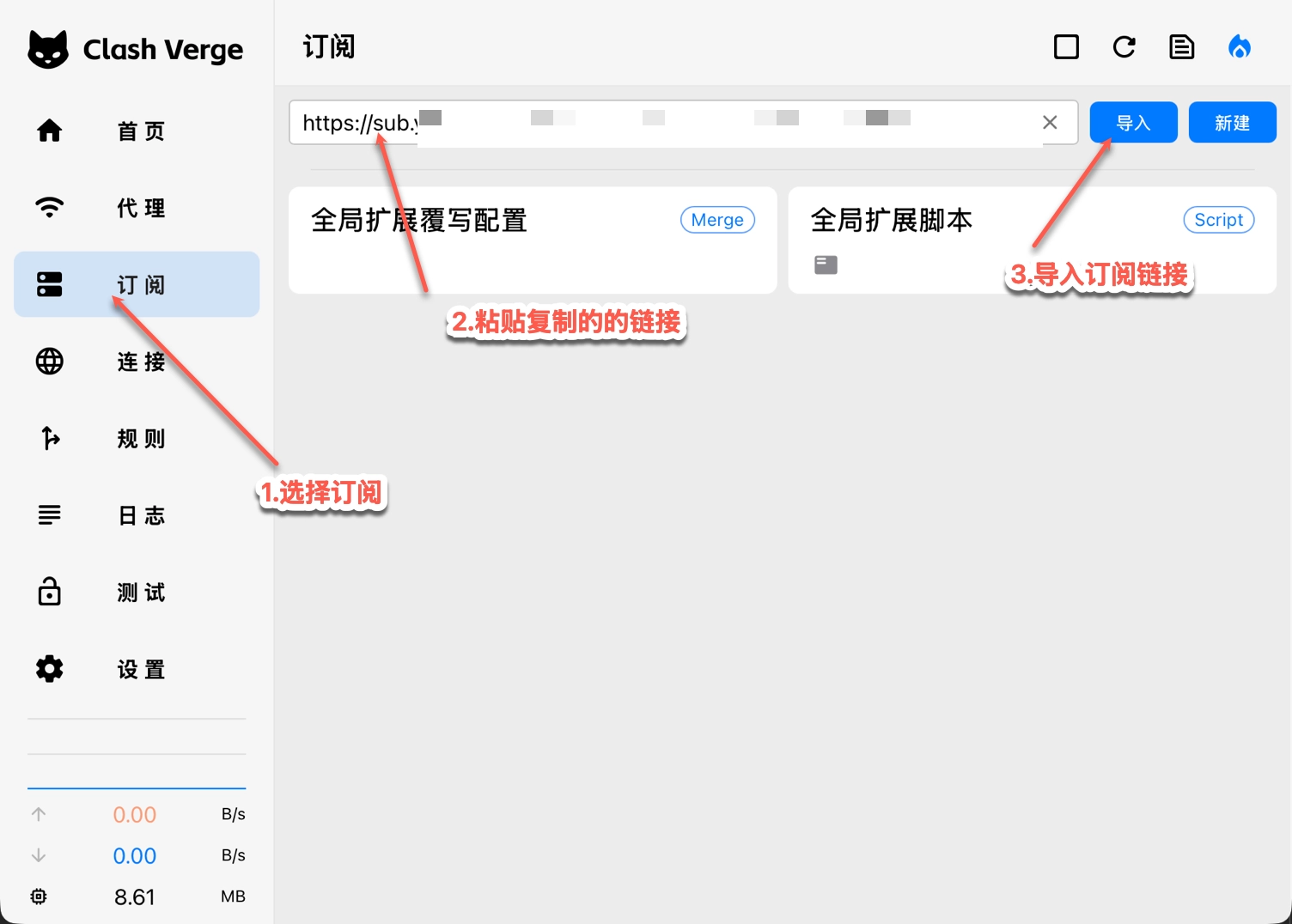Select the 全局扩展脚本 card
Screen dimensions: 1292x924
[x=1033, y=240]
